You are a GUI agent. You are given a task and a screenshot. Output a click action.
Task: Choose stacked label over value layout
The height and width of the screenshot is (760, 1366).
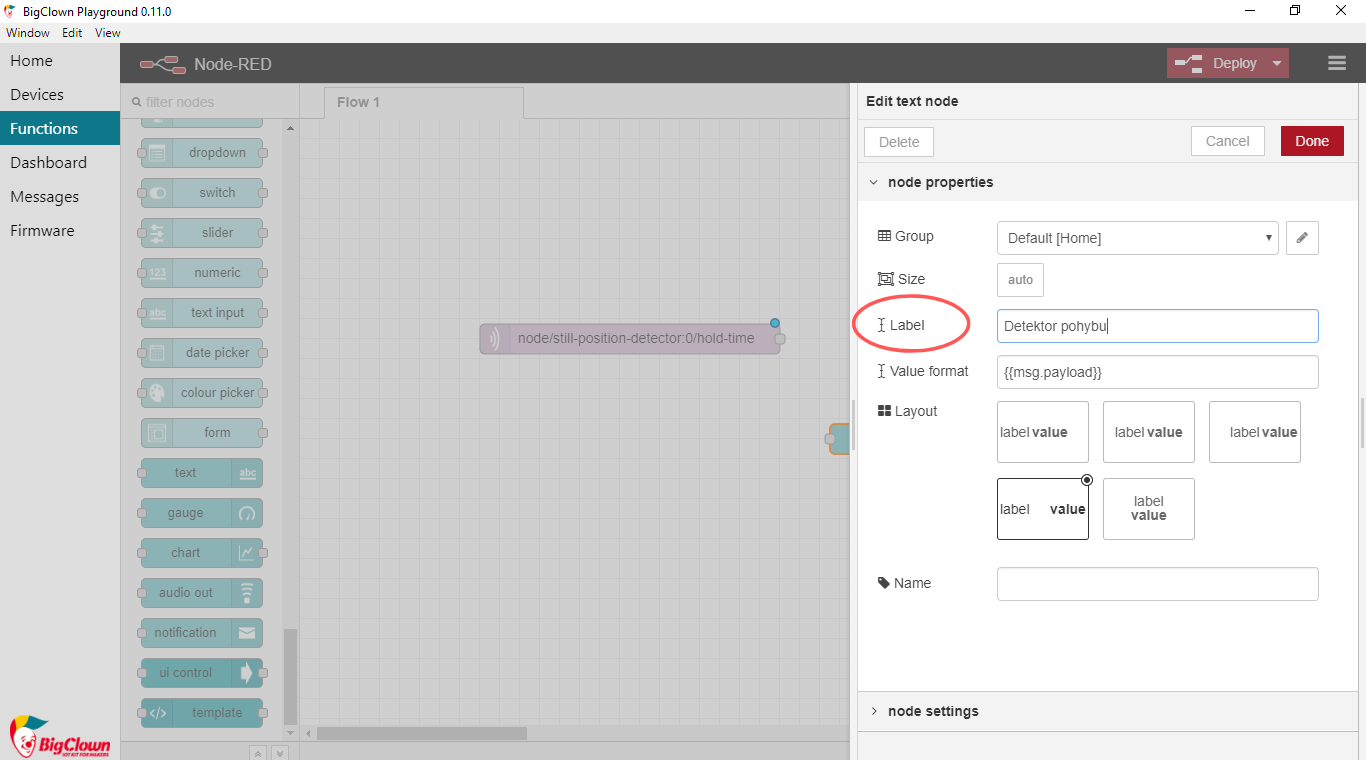[x=1148, y=509]
